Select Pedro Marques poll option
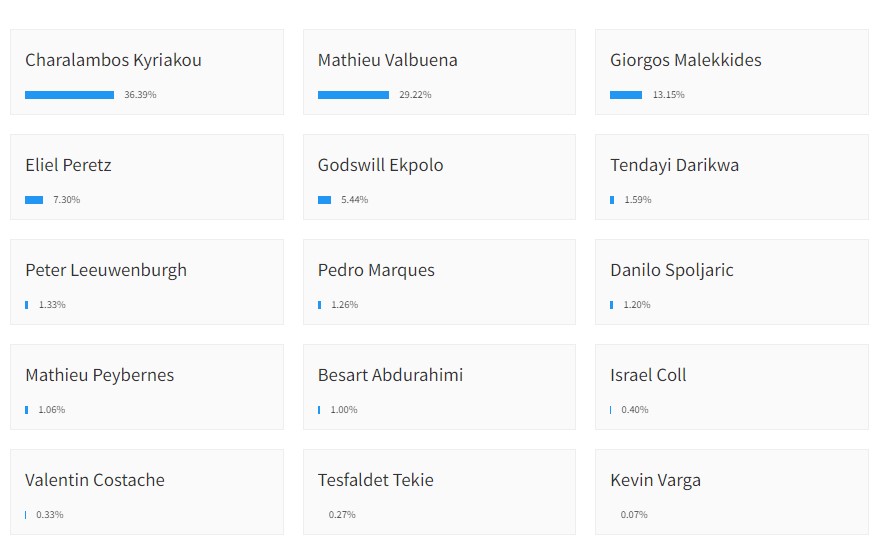The height and width of the screenshot is (556, 892). [x=439, y=282]
